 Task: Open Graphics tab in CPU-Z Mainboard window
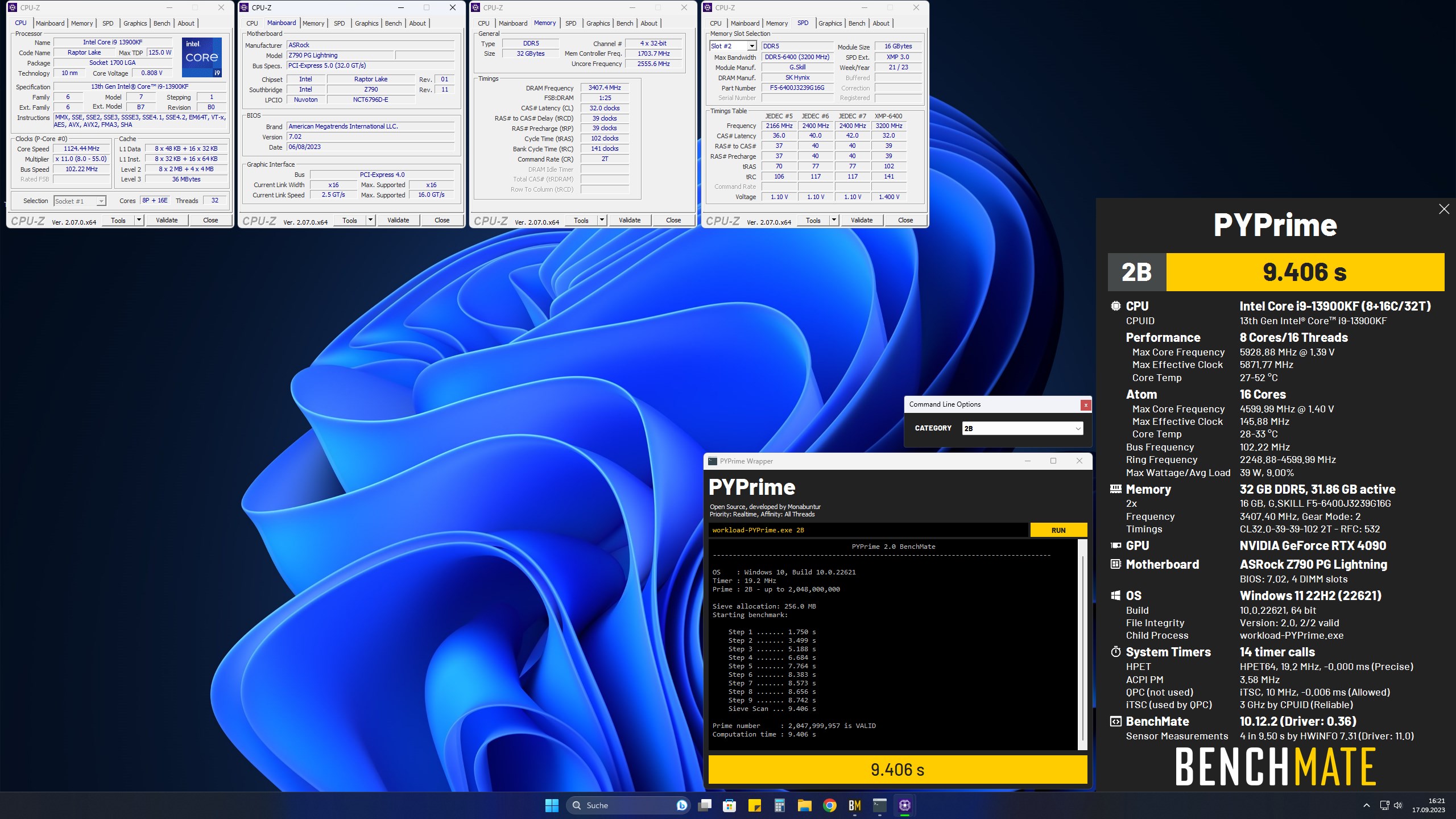[366, 23]
